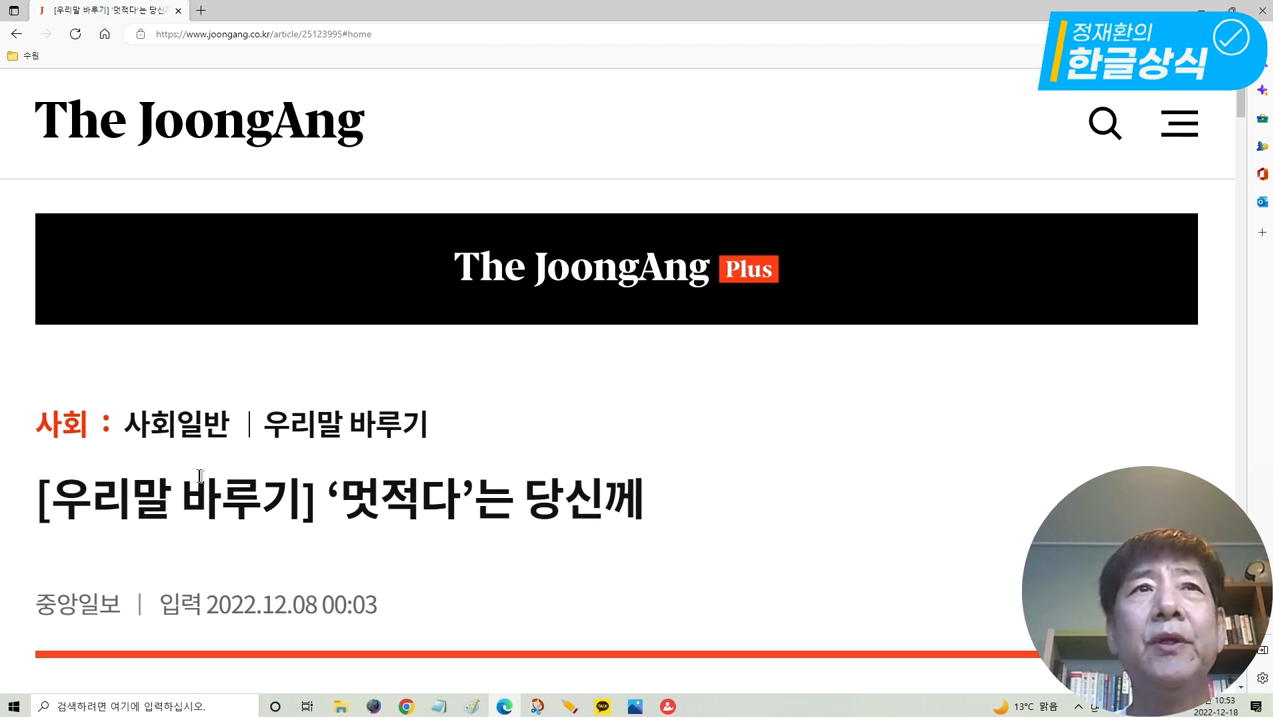Open the 사회일반 subcategory link
This screenshot has height=717, width=1273.
[x=176, y=424]
